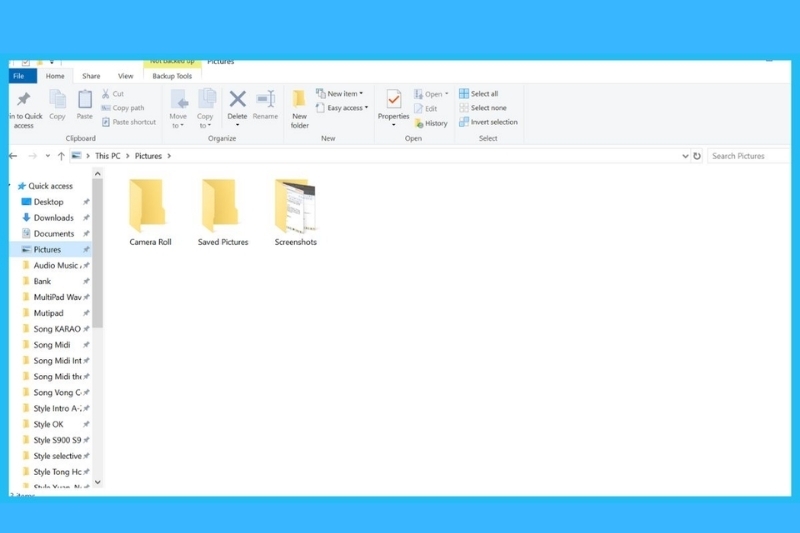800x533 pixels.
Task: Select the Saved Pictures folder
Action: 223,212
